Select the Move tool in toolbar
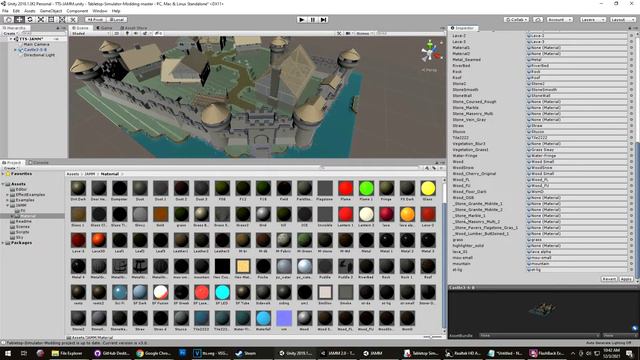The image size is (640, 360). point(19,20)
